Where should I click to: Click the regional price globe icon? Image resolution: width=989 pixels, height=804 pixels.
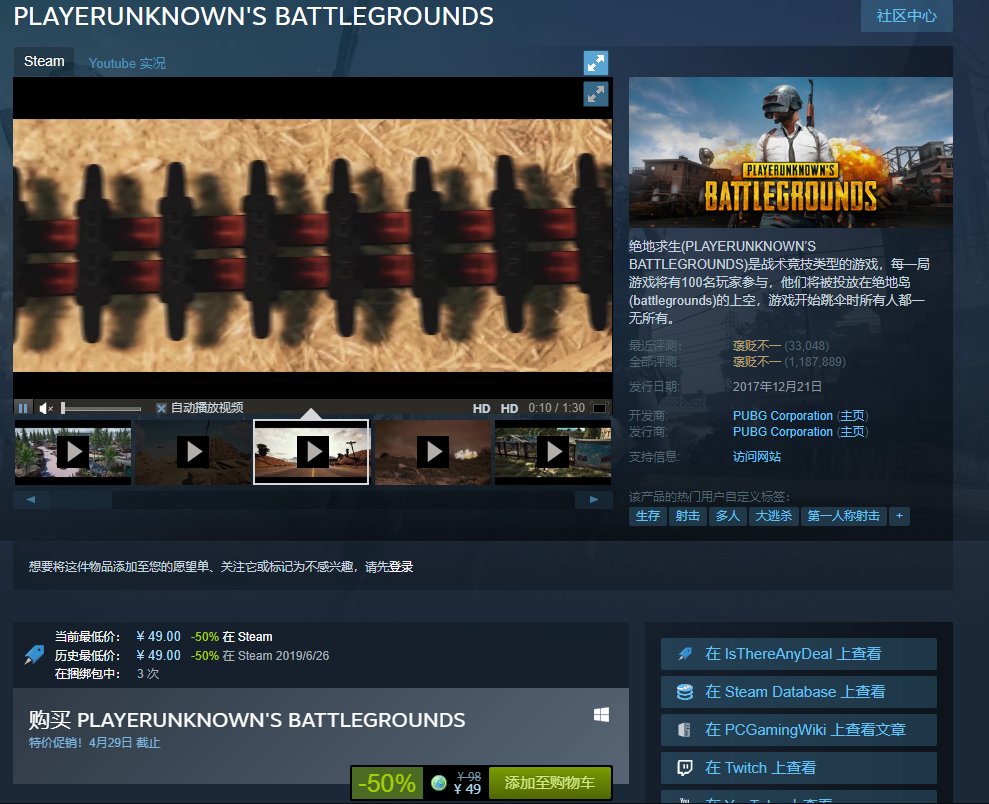coord(439,783)
